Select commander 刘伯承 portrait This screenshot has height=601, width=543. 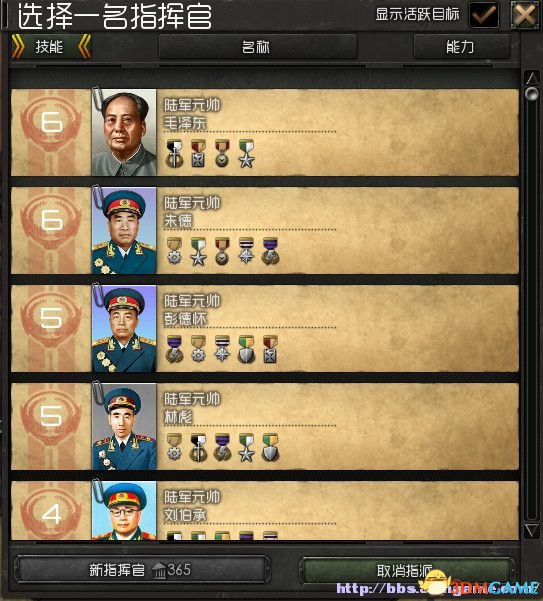coord(124,510)
